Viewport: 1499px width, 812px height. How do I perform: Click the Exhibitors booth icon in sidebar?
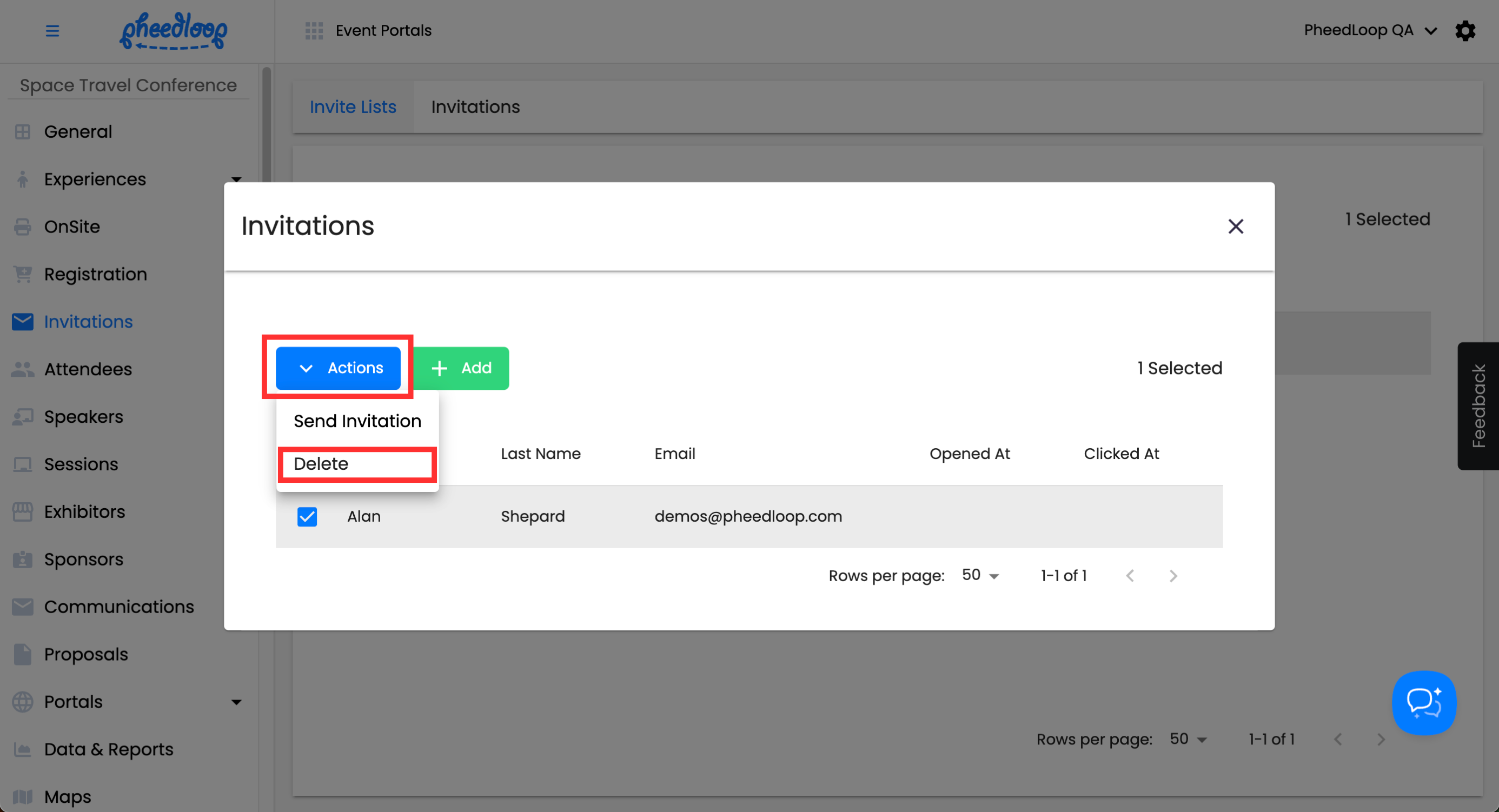(x=23, y=512)
